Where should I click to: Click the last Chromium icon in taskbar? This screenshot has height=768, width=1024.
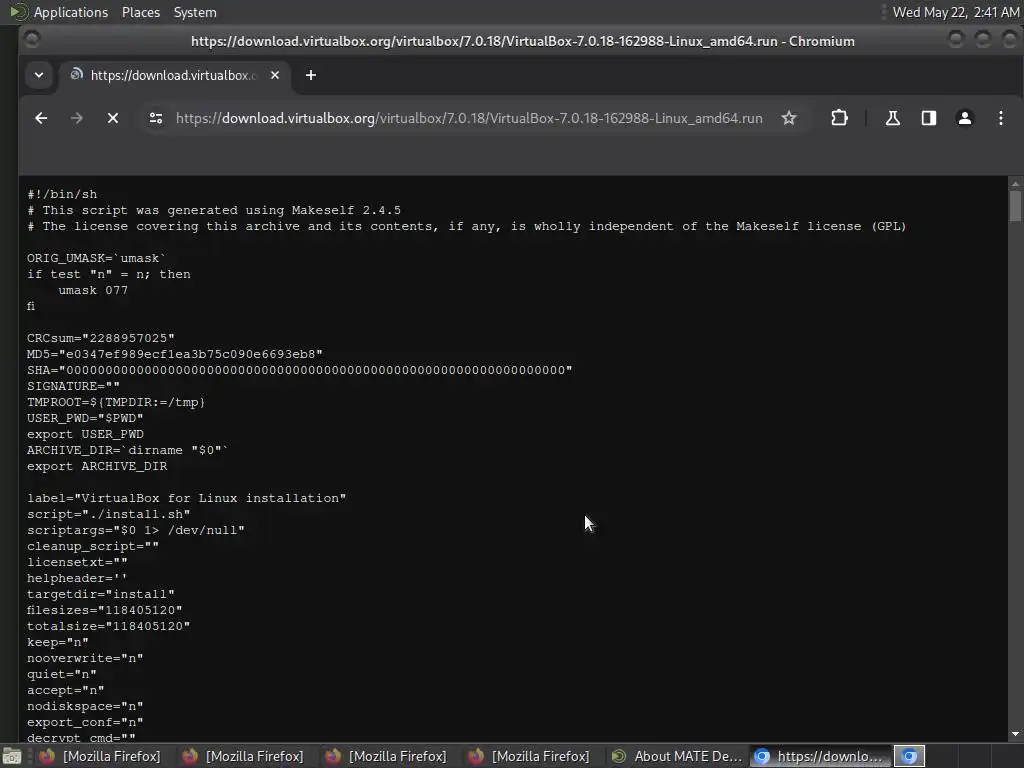click(909, 756)
